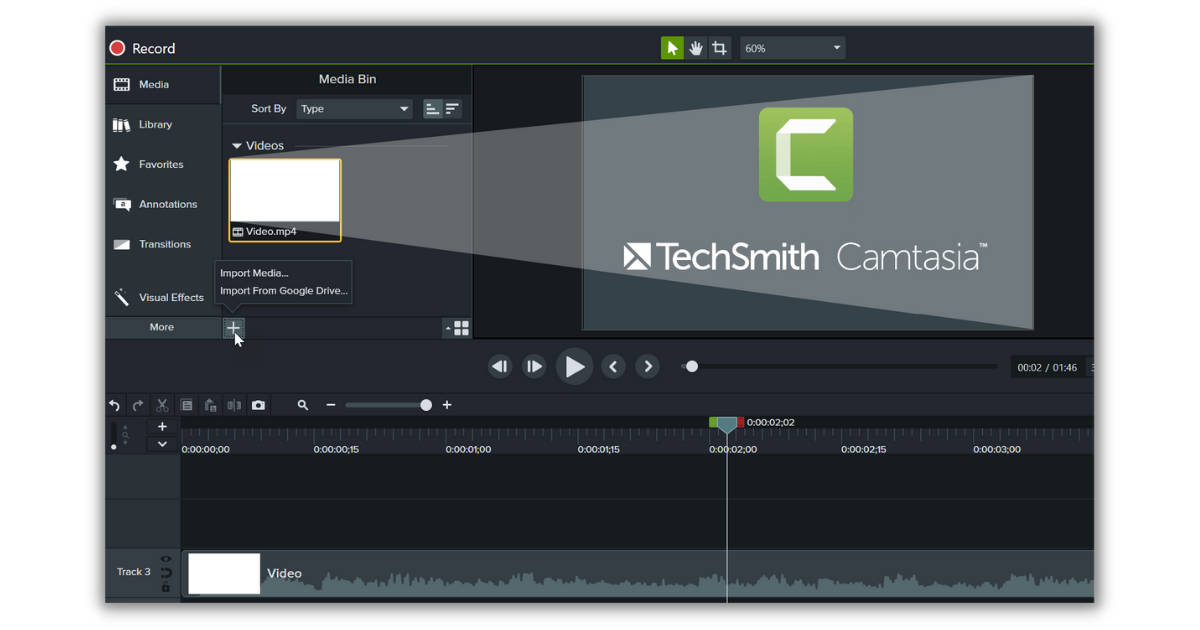Click the Record button

[x=141, y=47]
